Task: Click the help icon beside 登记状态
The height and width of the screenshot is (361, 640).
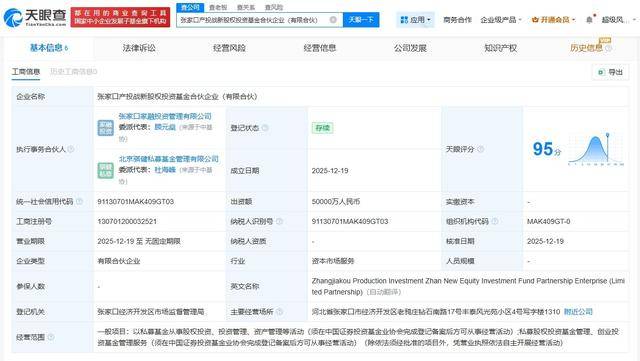Action: pyautogui.click(x=265, y=128)
